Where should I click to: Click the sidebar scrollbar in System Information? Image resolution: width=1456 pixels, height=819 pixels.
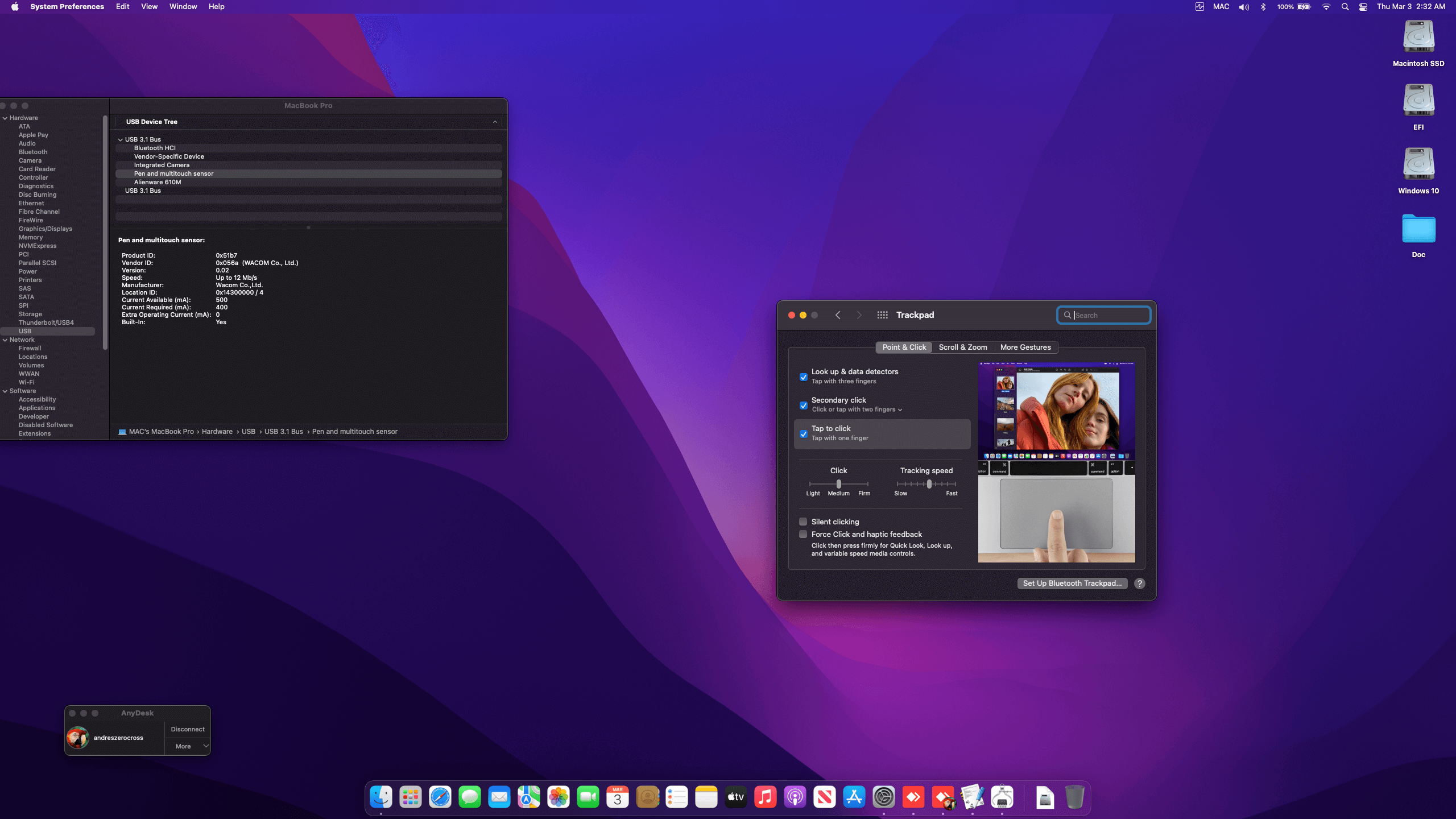(x=105, y=232)
